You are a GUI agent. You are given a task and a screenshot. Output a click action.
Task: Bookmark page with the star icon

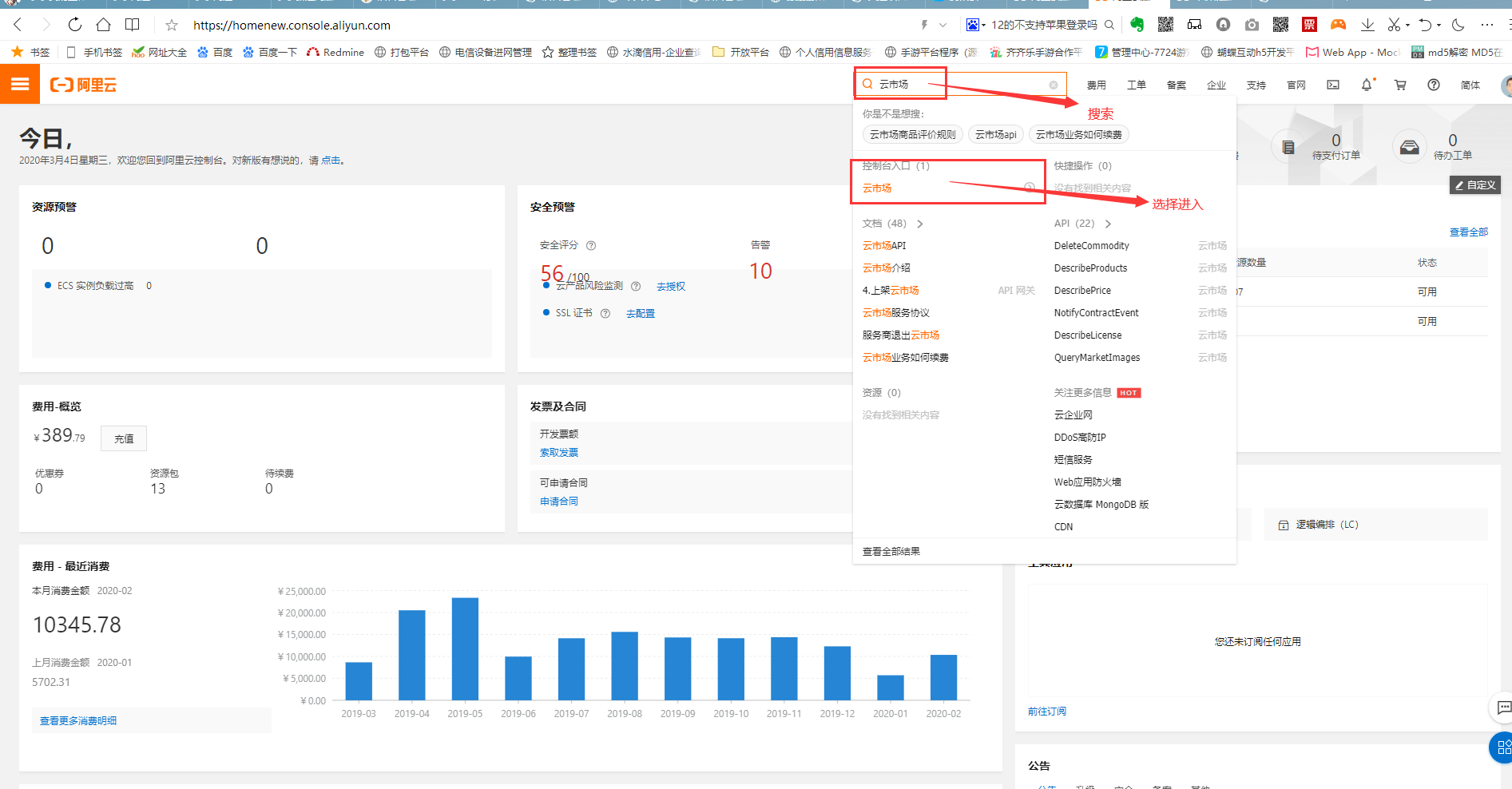(172, 25)
